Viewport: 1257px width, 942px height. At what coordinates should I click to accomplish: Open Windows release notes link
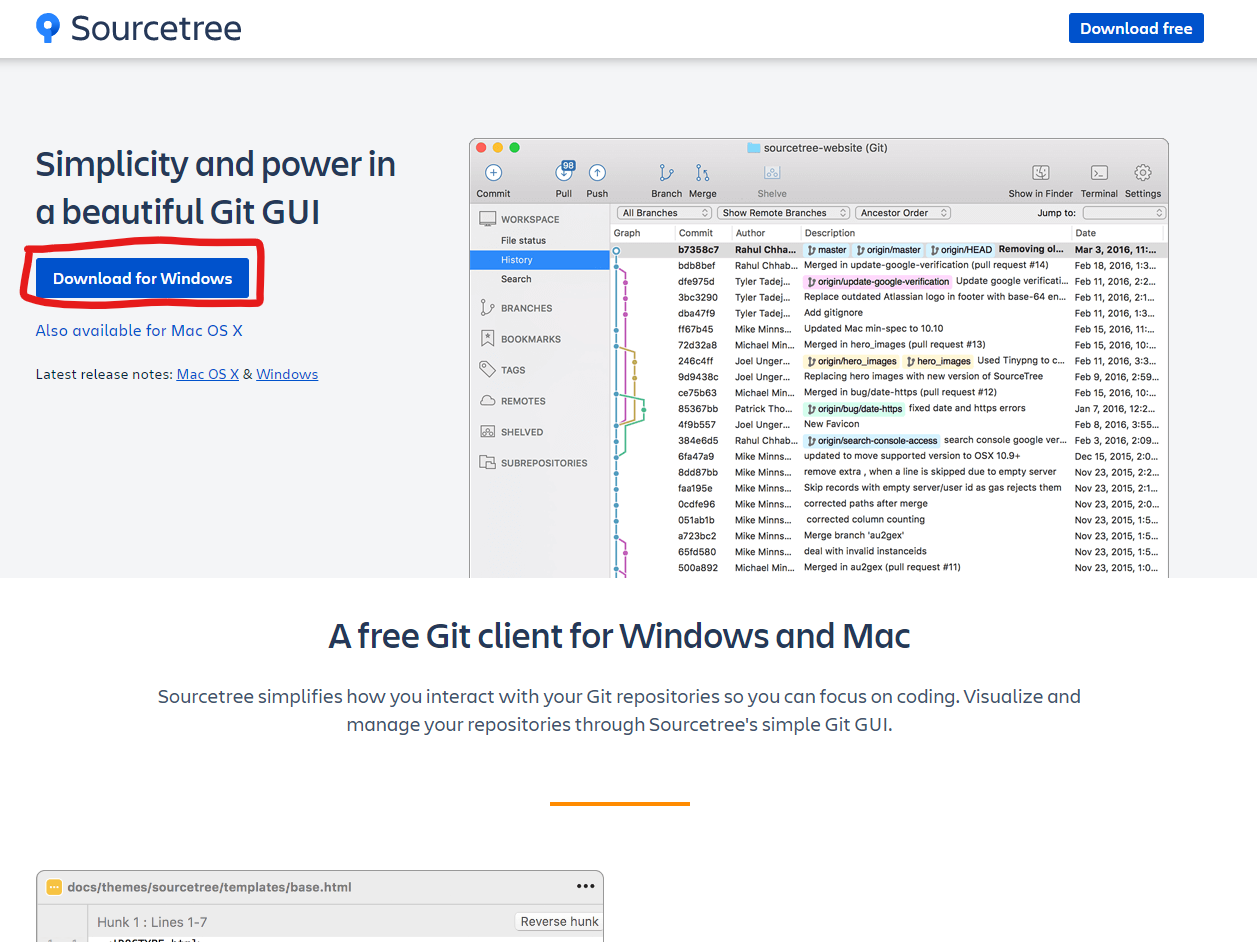[x=287, y=374]
